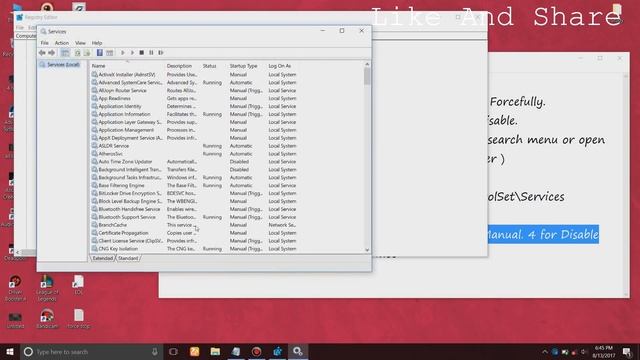Restart the service with the toolbar restart icon
This screenshot has height=360, width=640.
pos(161,53)
